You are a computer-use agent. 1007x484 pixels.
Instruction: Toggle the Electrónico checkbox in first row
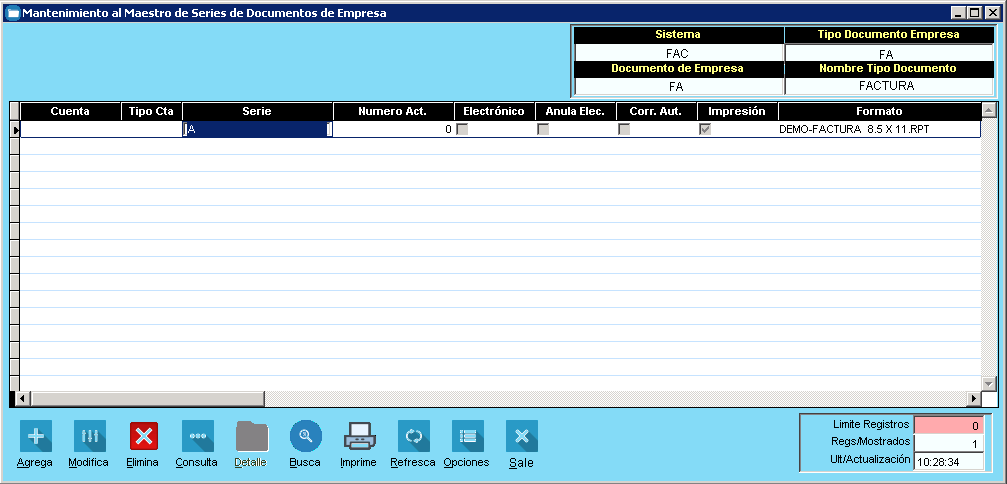point(462,129)
